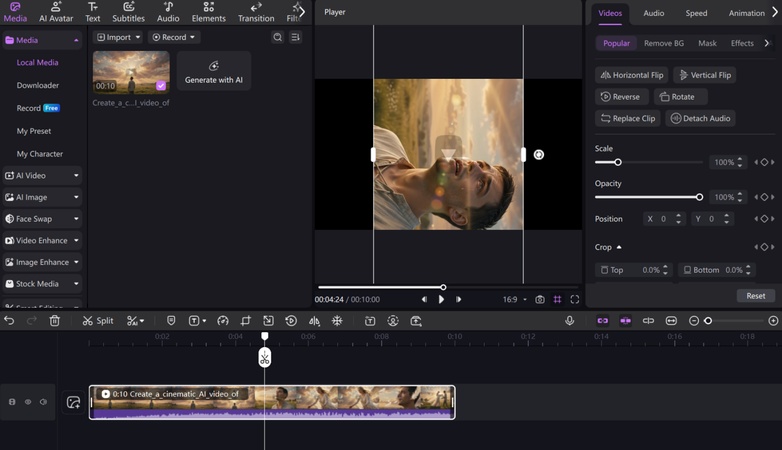Take a snapshot with camera icon
Screen dimensions: 782x450
(540, 299)
